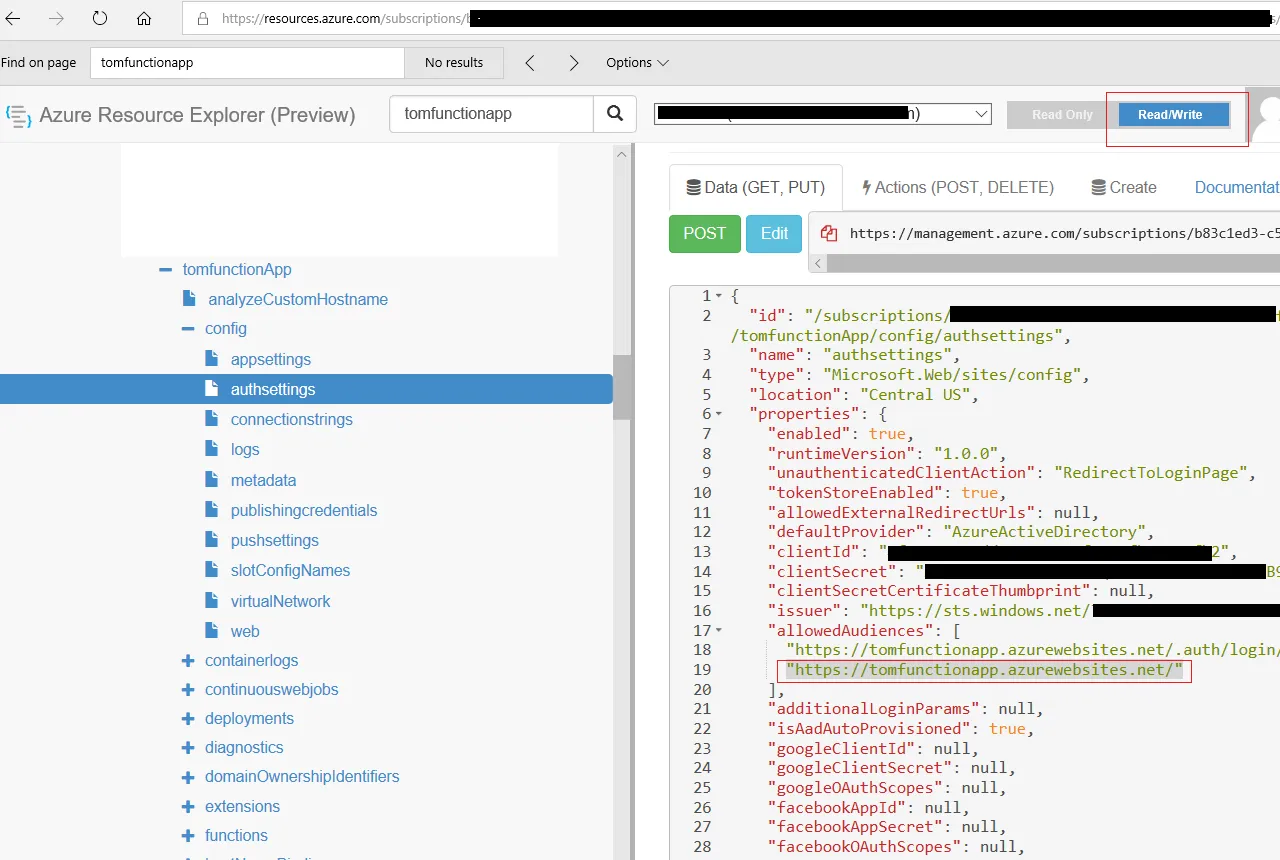Expand the diagnostics node
This screenshot has height=860, width=1280.
[x=188, y=748]
